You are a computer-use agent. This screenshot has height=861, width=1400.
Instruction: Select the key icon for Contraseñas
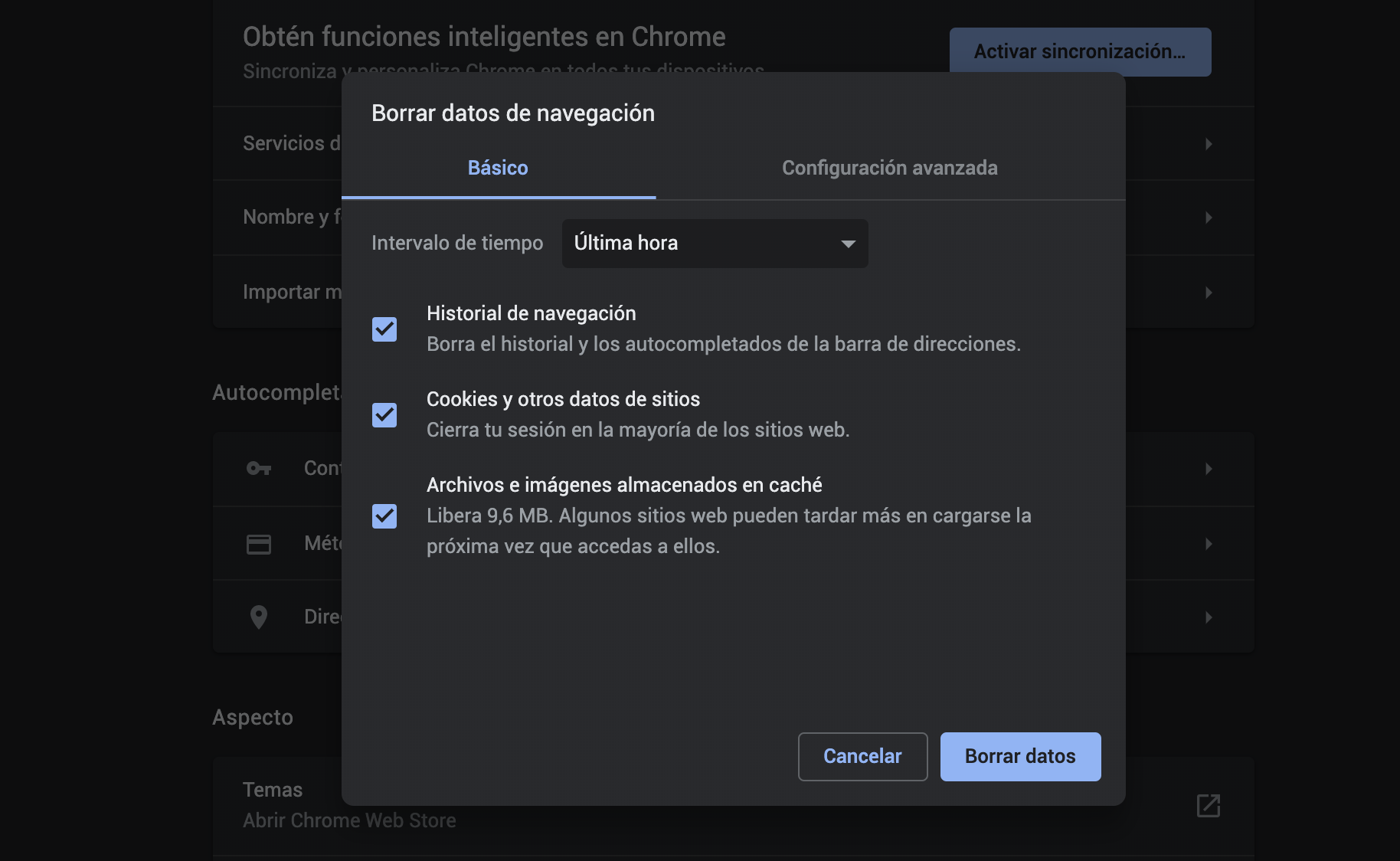pos(258,468)
